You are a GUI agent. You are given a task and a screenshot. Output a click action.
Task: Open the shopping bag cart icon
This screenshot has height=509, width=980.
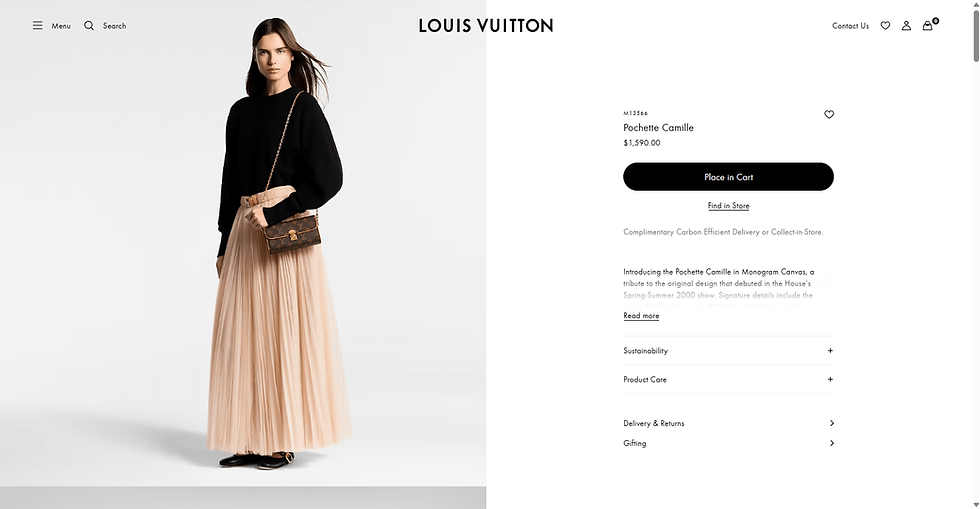coord(928,25)
